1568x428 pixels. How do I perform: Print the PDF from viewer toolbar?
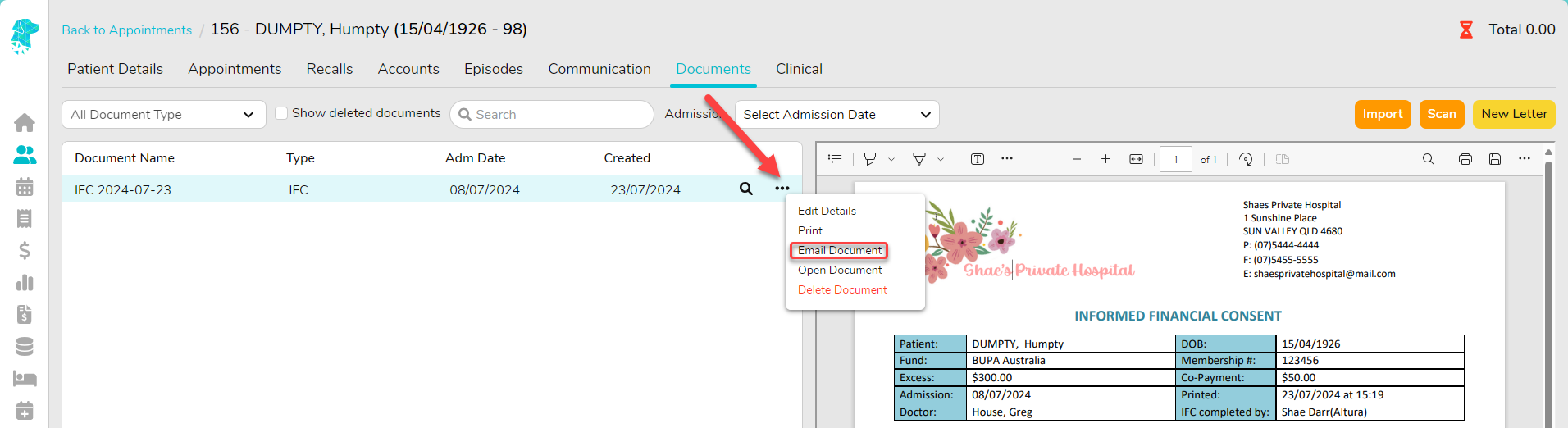click(x=1465, y=159)
